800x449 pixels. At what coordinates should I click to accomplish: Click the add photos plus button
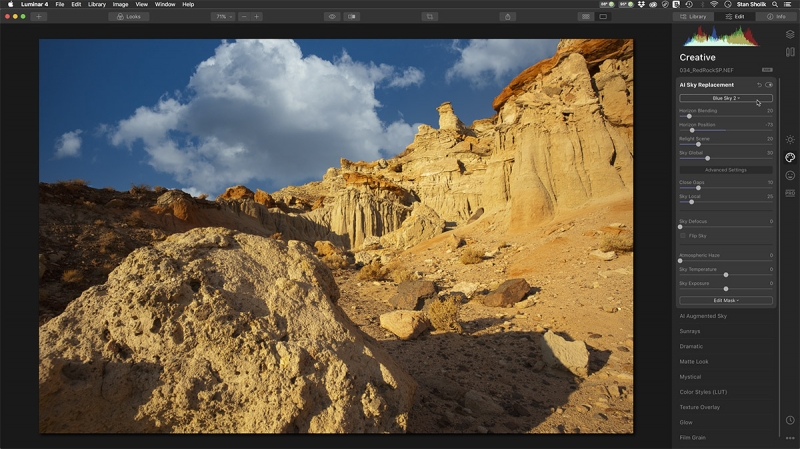[38, 16]
